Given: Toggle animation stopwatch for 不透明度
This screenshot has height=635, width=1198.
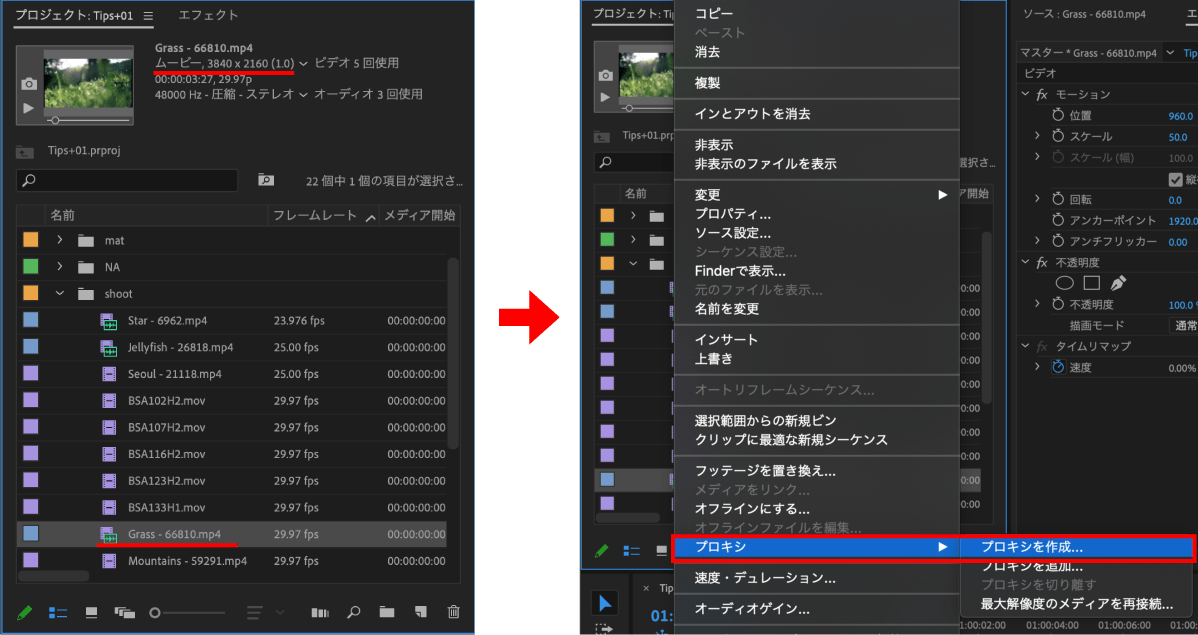Looking at the screenshot, I should (1058, 304).
